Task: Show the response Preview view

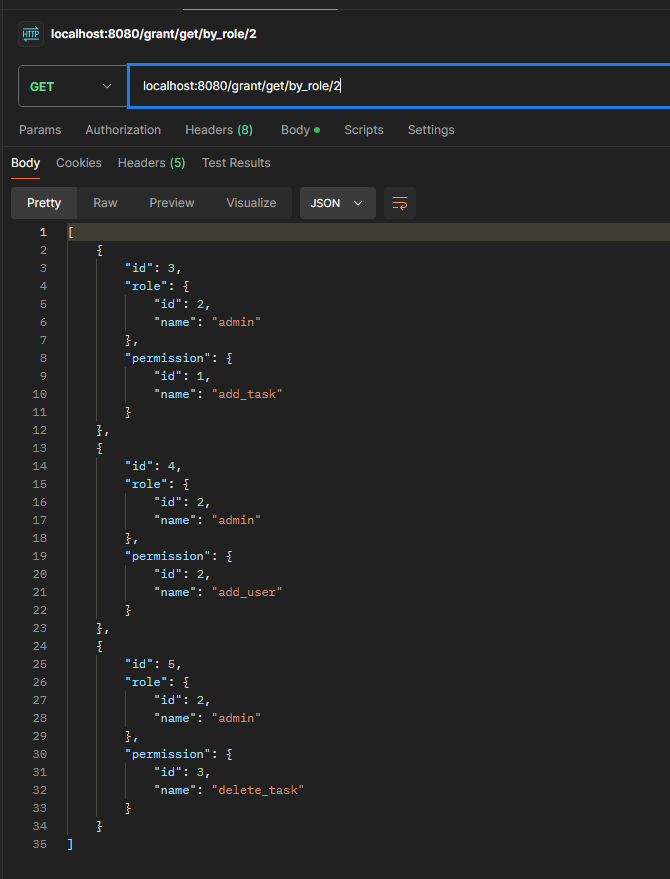Action: pos(172,203)
